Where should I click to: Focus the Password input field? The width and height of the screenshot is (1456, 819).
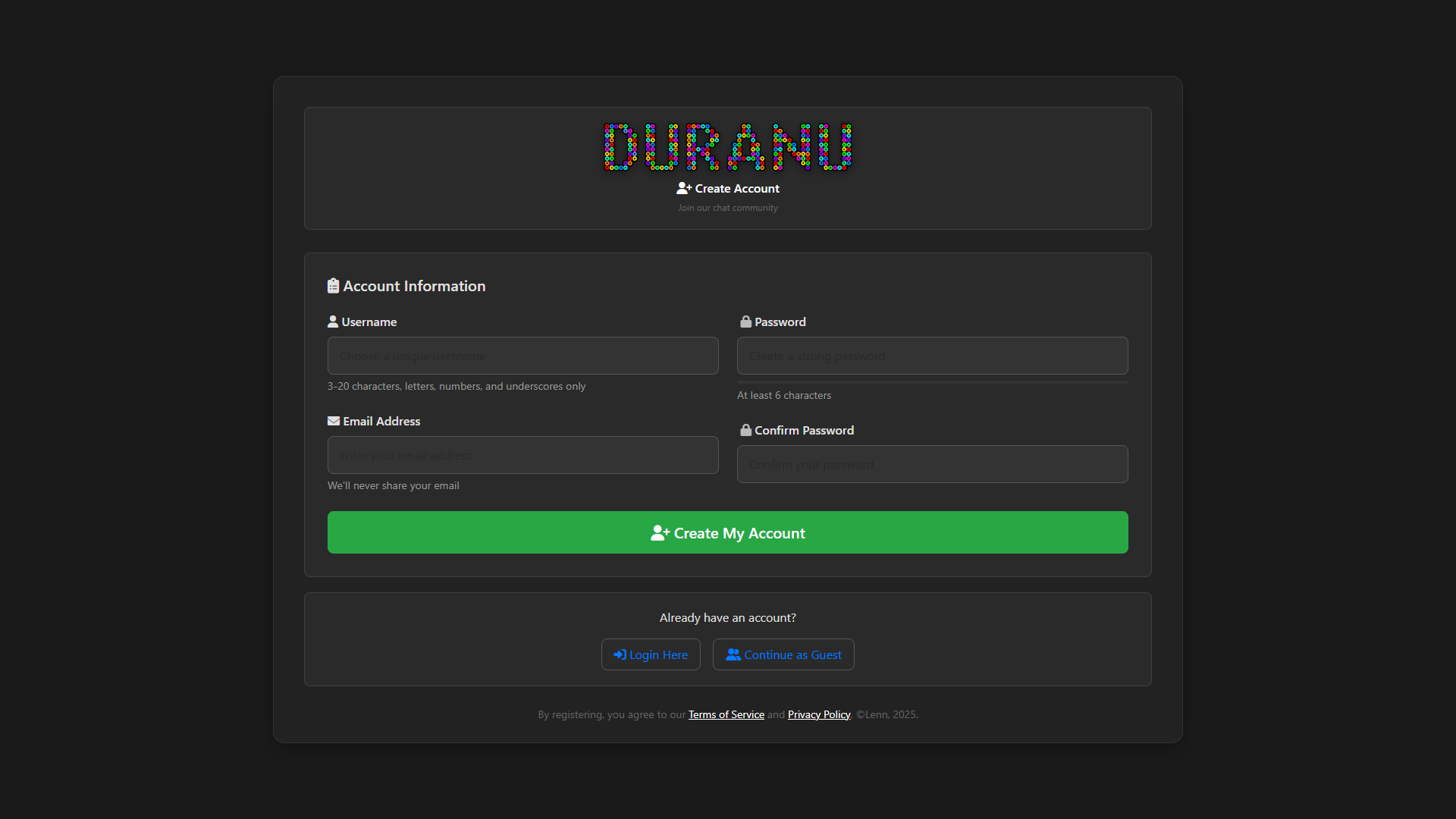(x=932, y=356)
